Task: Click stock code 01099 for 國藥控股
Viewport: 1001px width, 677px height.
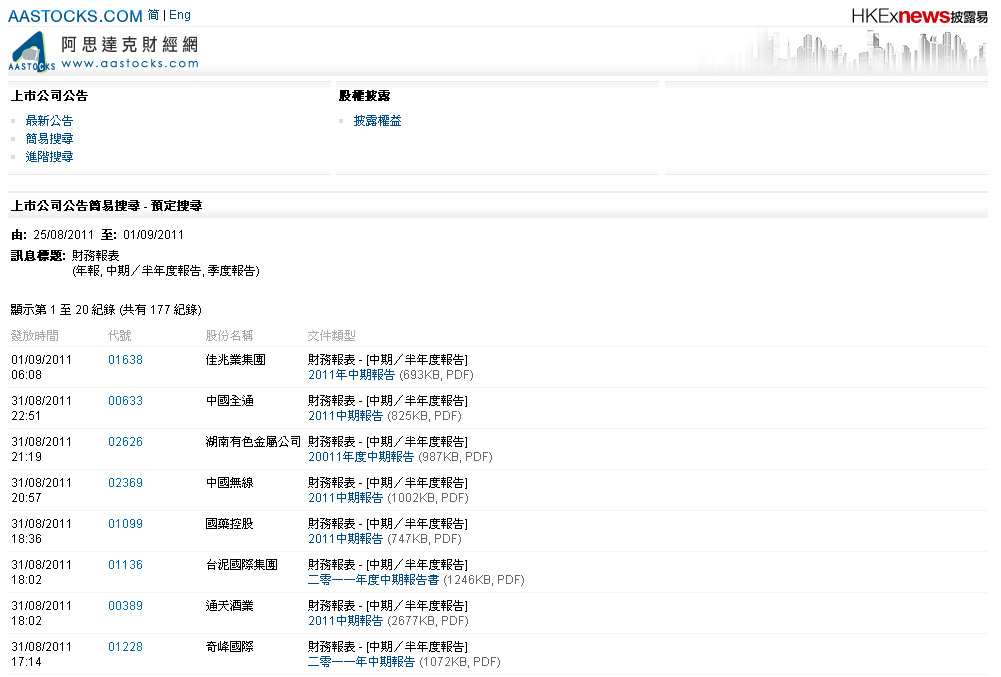Action: [x=125, y=524]
